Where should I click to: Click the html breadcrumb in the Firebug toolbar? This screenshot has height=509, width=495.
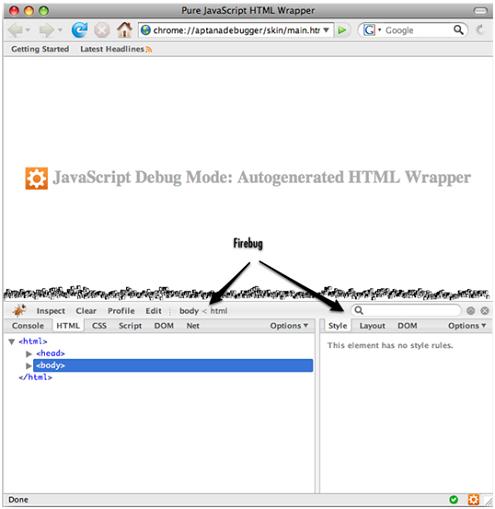[x=219, y=311]
